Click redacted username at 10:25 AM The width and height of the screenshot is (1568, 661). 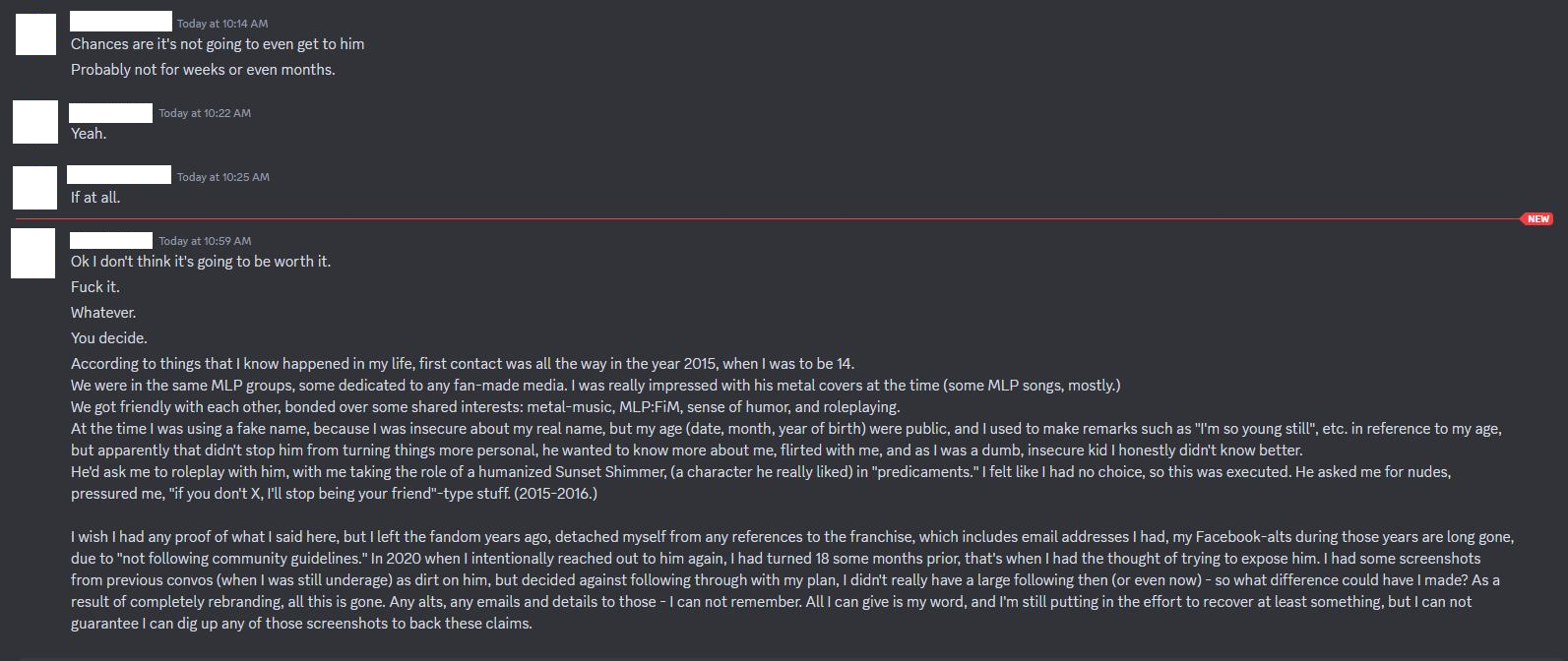tap(119, 175)
